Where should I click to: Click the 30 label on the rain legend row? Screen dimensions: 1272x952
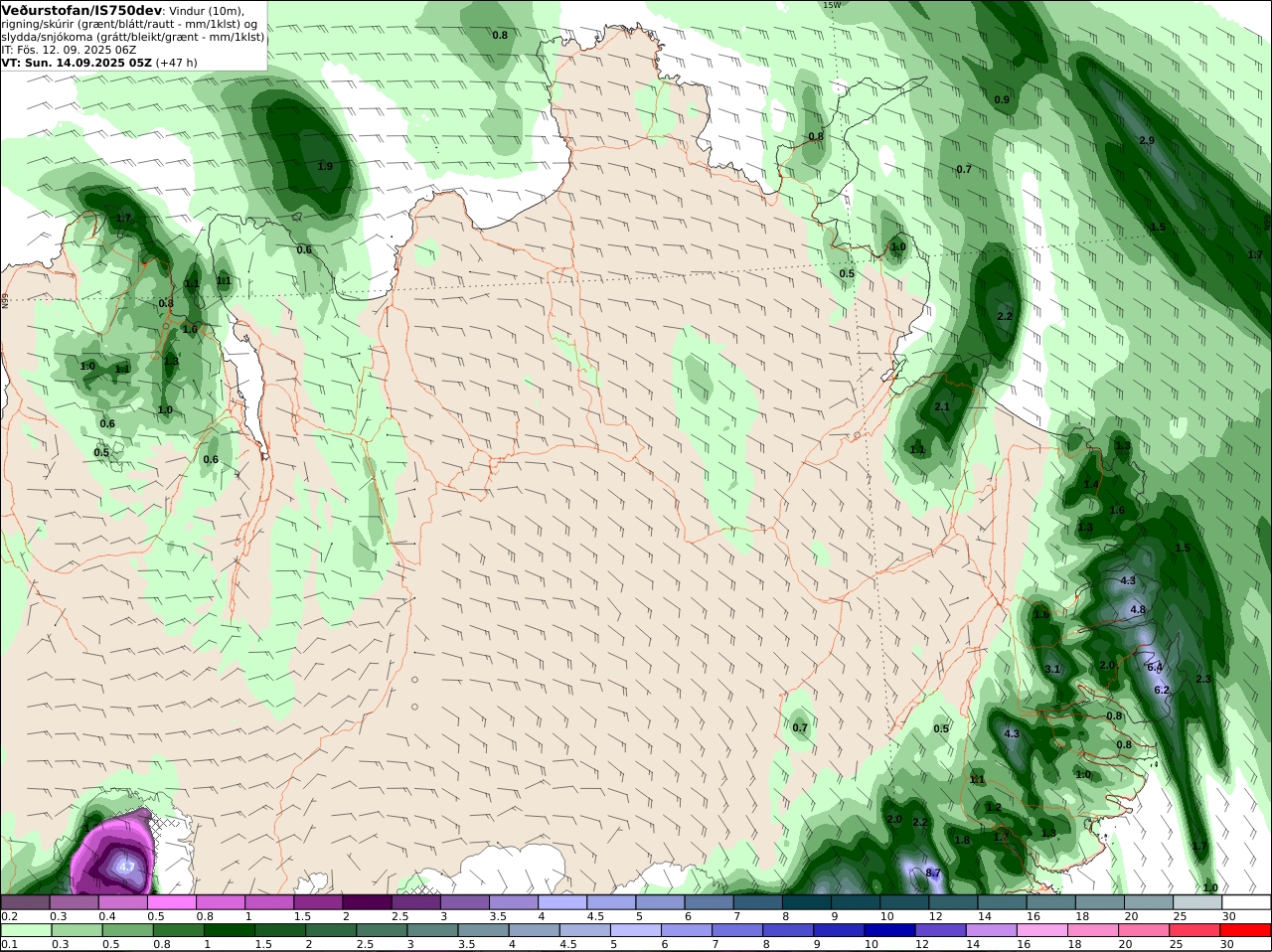tap(1228, 944)
